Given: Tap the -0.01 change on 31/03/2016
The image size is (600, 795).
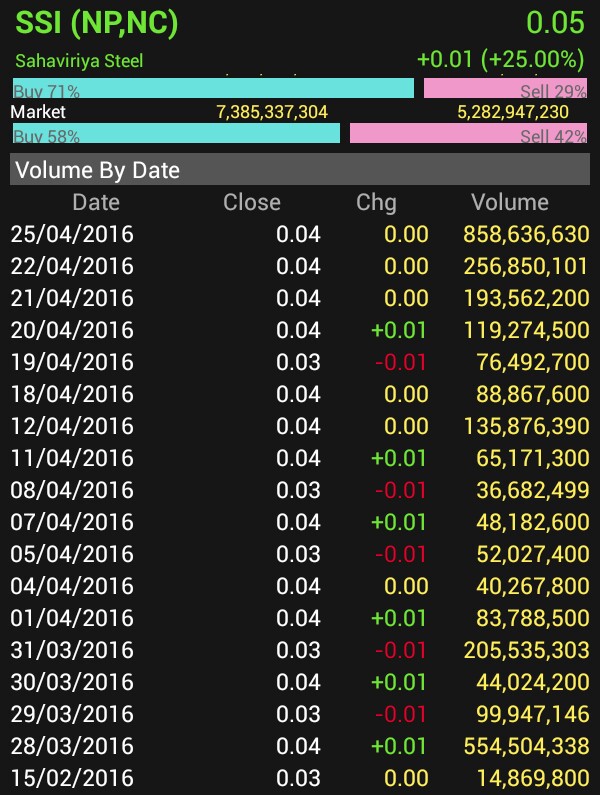Looking at the screenshot, I should pos(400,649).
